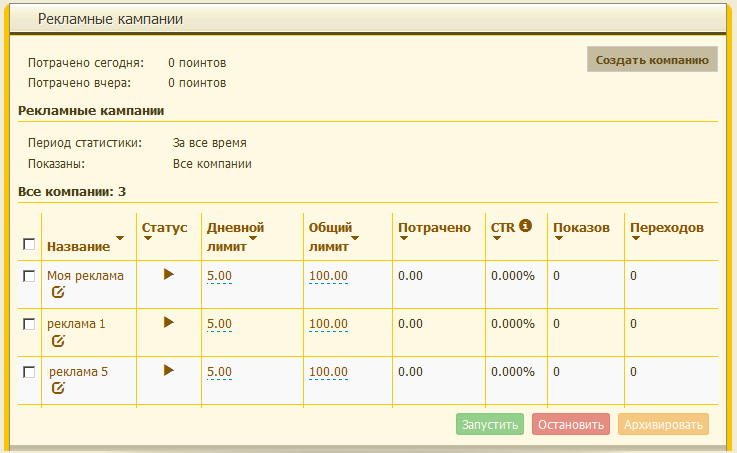This screenshot has width=737, height=453.
Task: Click the Создать компанию button
Action: 652,59
